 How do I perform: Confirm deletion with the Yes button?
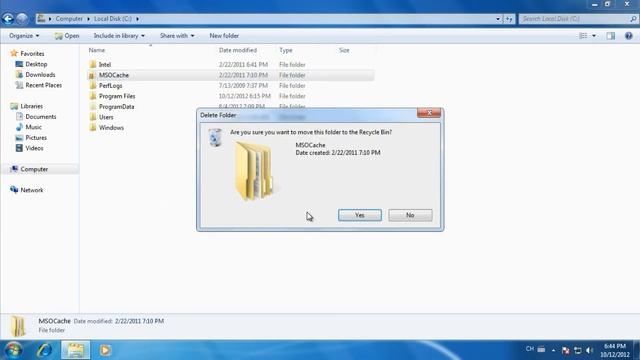point(360,215)
